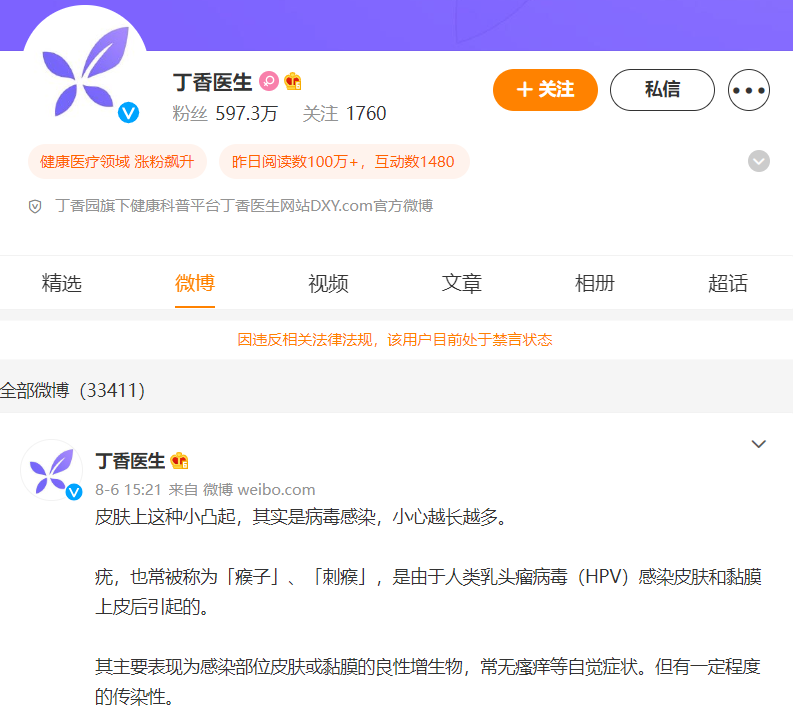Click the paragraph about 良性增生物

[x=428, y=682]
